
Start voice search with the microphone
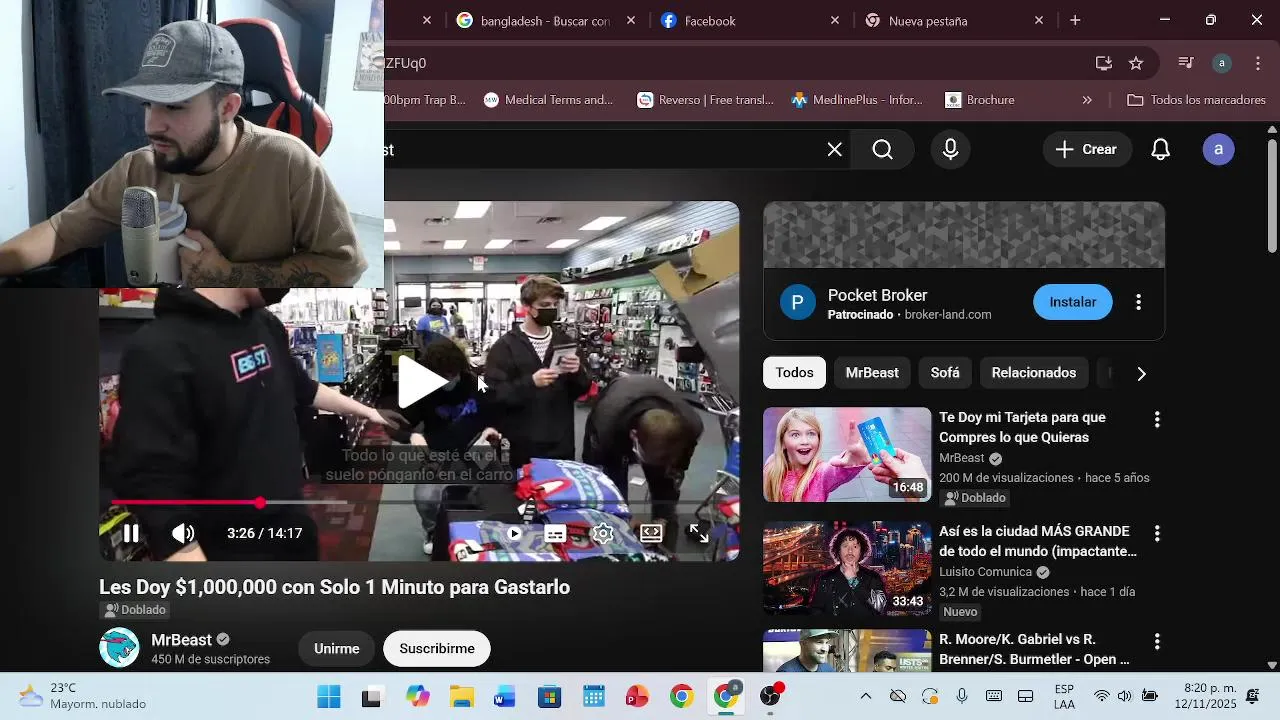tap(950, 149)
